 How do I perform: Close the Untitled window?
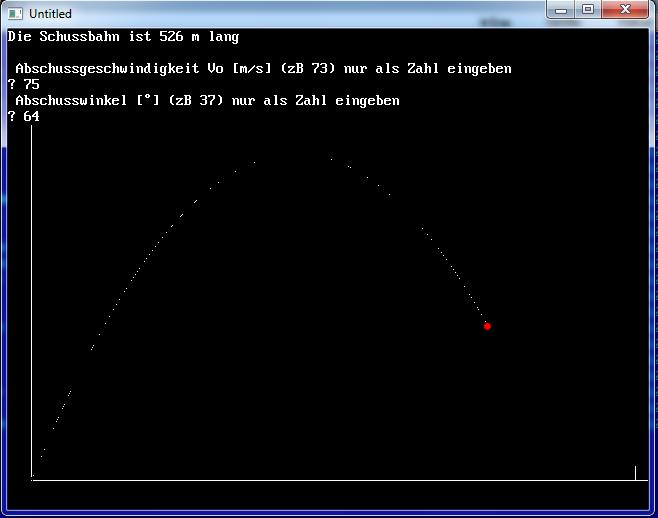pyautogui.click(x=625, y=10)
